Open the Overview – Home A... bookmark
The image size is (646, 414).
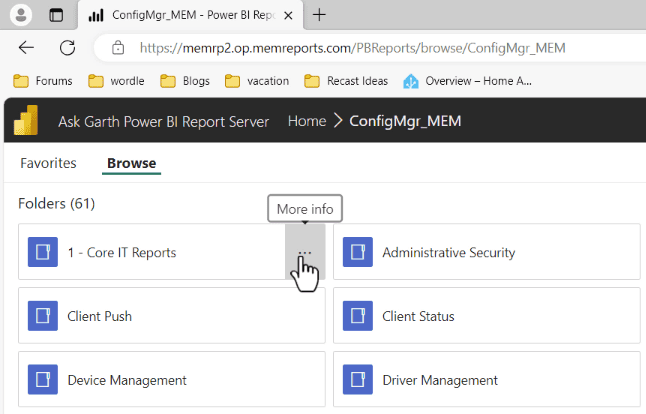pos(468,81)
